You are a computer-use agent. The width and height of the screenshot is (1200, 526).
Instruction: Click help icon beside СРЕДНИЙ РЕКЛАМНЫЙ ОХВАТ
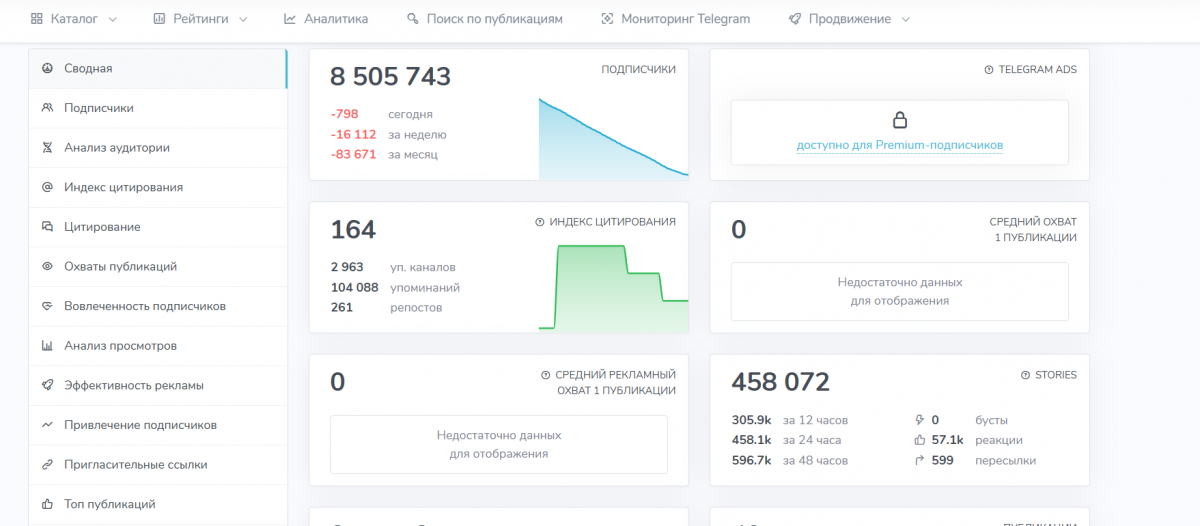pyautogui.click(x=546, y=375)
